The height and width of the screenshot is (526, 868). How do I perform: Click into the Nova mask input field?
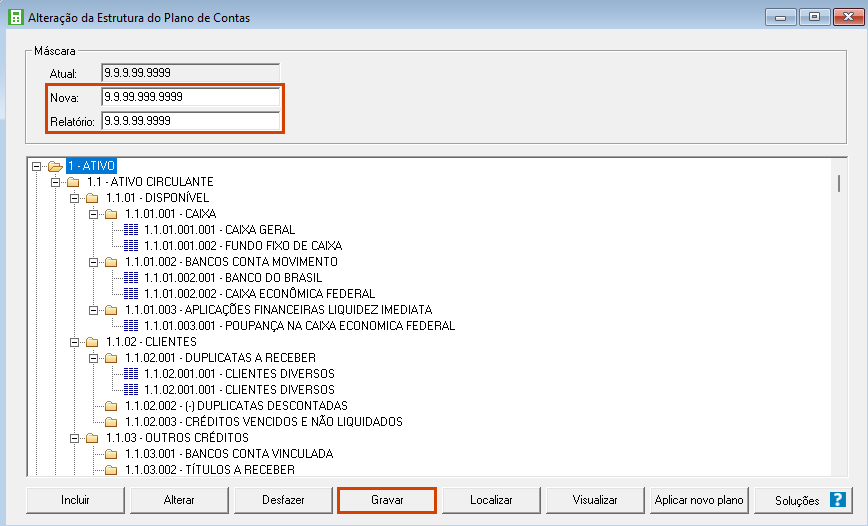[x=190, y=97]
